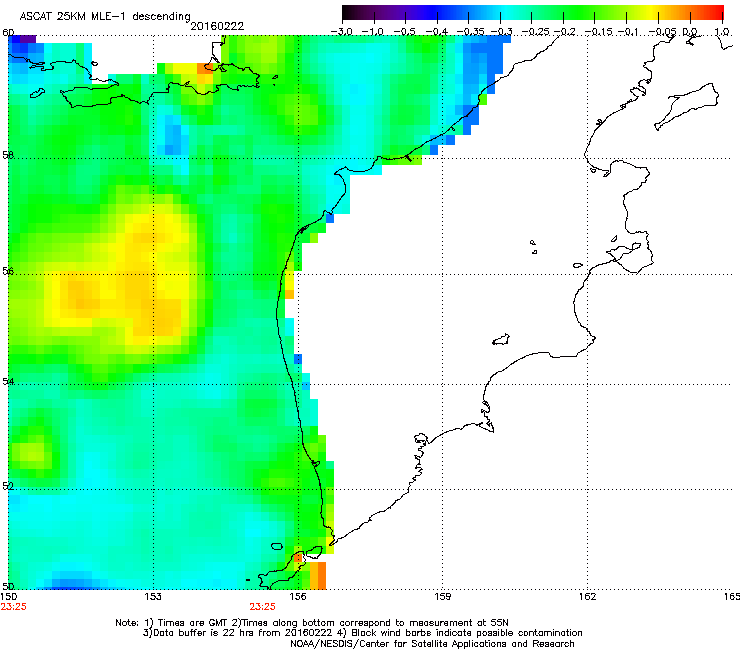
Task: Click the longitude label "150"
Action: click(x=8, y=597)
